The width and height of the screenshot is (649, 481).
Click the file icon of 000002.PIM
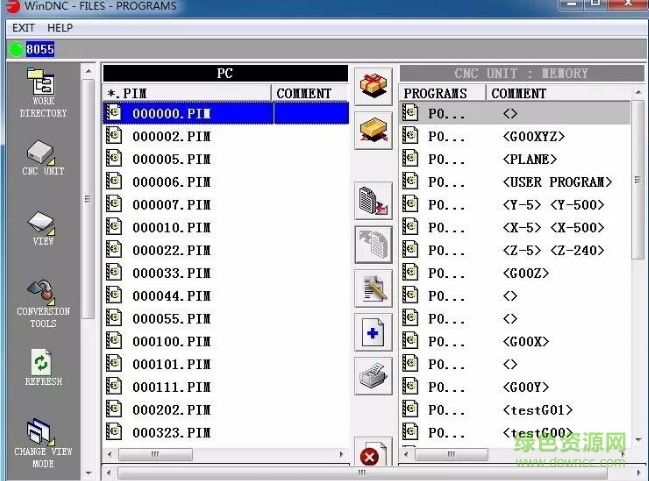114,135
